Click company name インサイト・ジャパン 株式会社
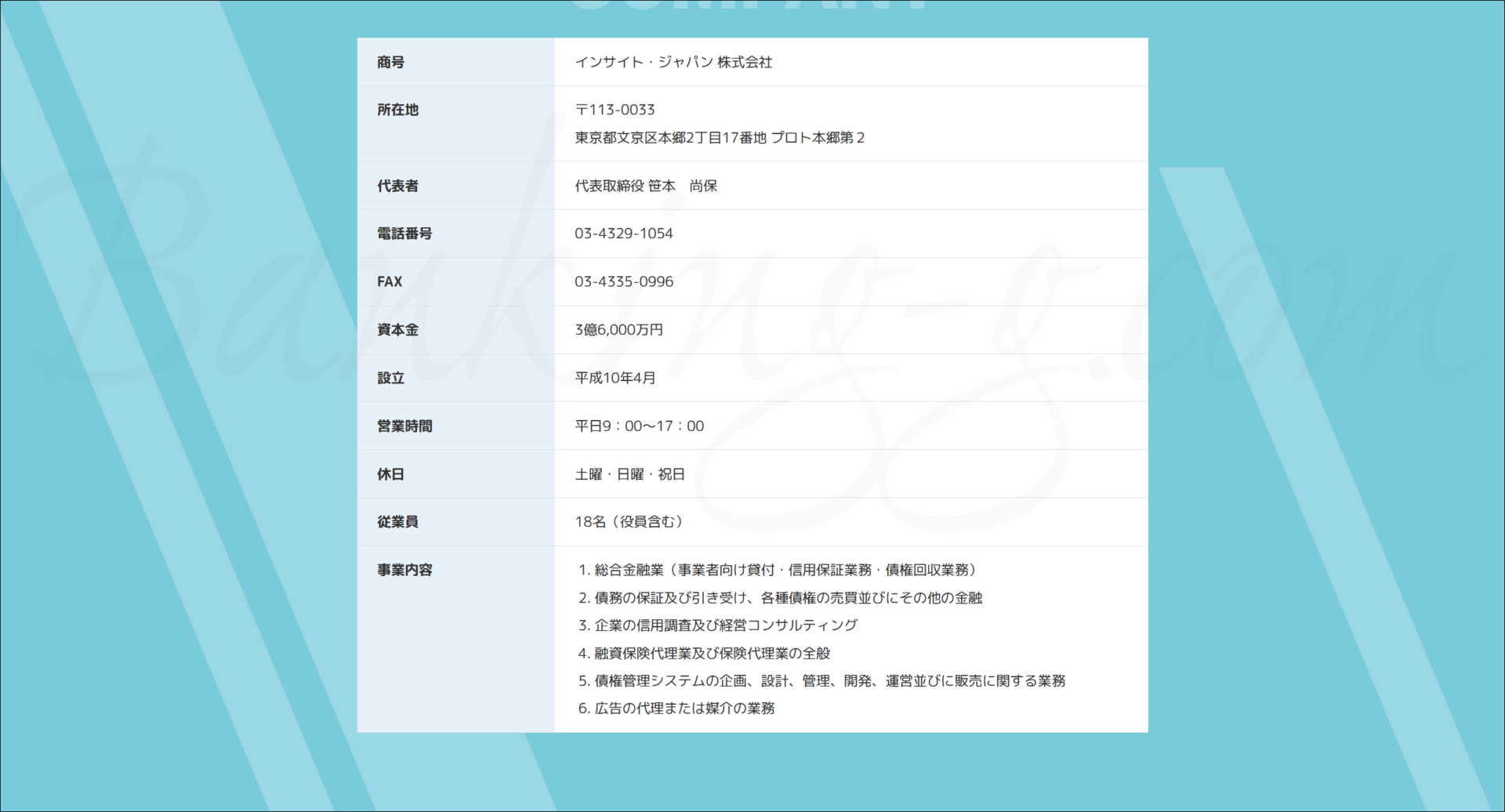Viewport: 1505px width, 812px height. point(673,62)
